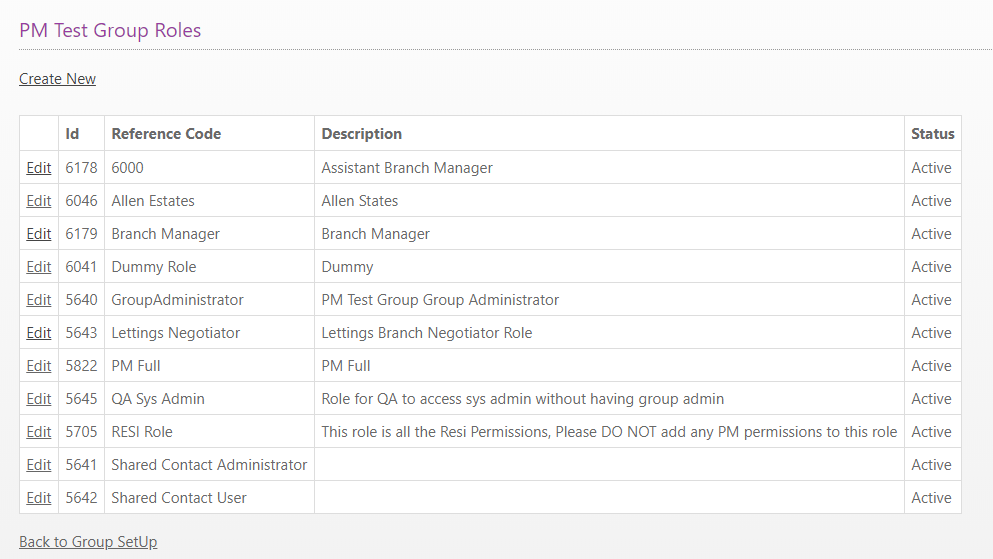Image resolution: width=993 pixels, height=559 pixels.
Task: Edit the Shared Contact Administrator role
Action: (39, 465)
